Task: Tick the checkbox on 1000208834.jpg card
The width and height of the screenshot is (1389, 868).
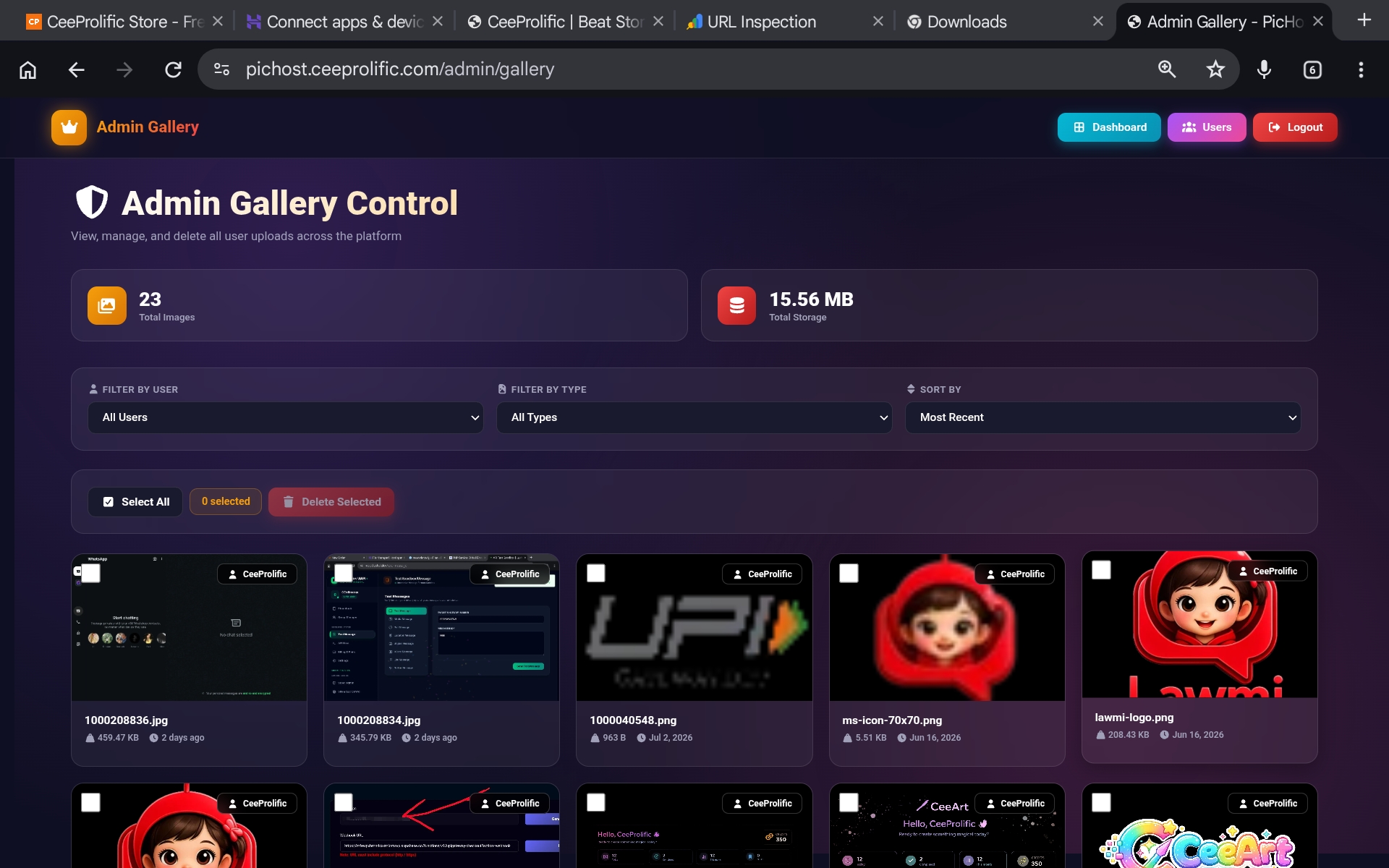Action: click(x=344, y=573)
